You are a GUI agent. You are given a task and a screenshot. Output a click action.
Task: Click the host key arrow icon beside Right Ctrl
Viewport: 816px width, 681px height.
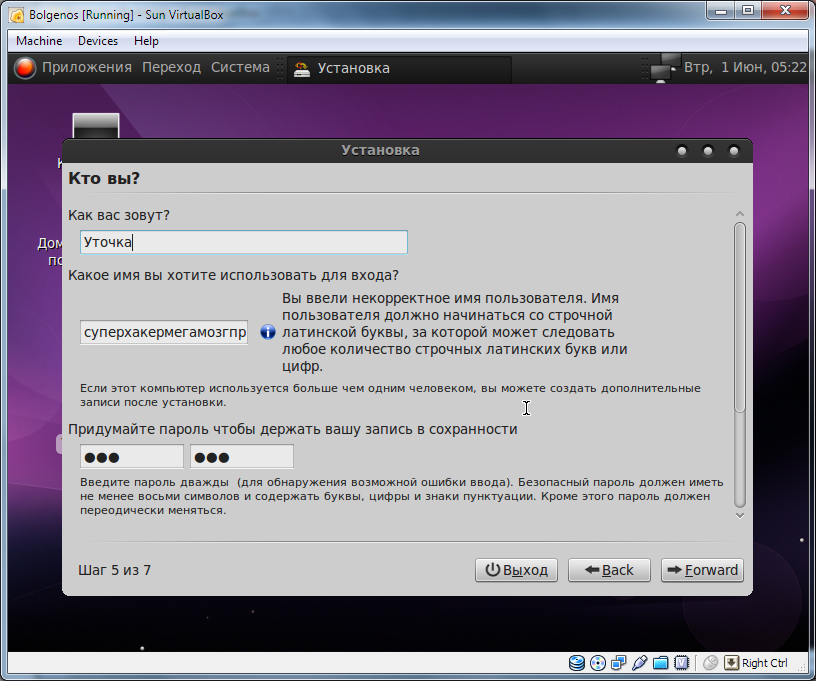(731, 663)
